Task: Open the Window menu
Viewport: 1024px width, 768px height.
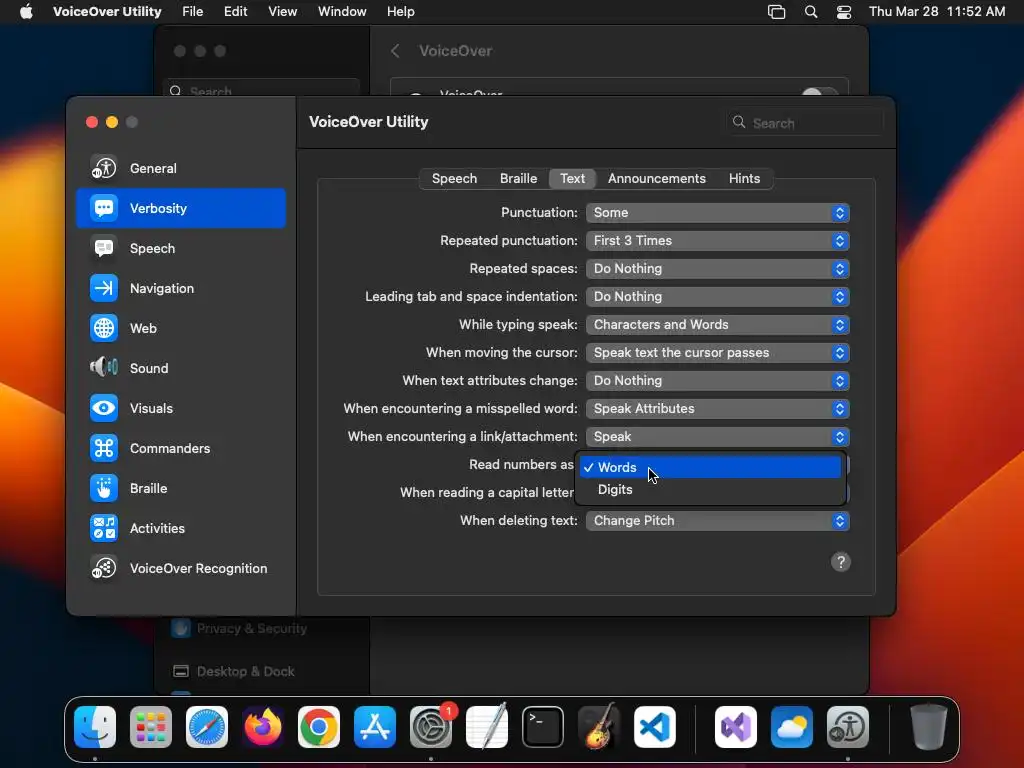Action: coord(342,12)
